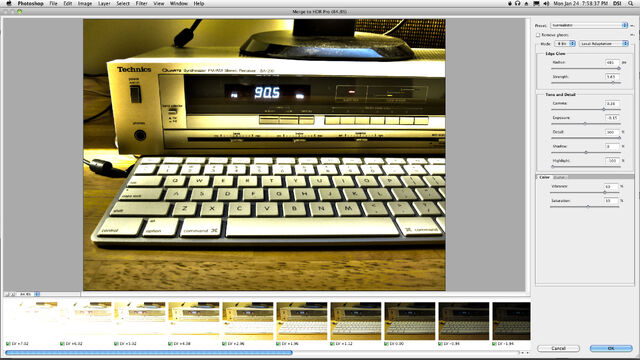The image size is (640, 360).
Task: Open the Filter menu
Action: pos(141,3)
